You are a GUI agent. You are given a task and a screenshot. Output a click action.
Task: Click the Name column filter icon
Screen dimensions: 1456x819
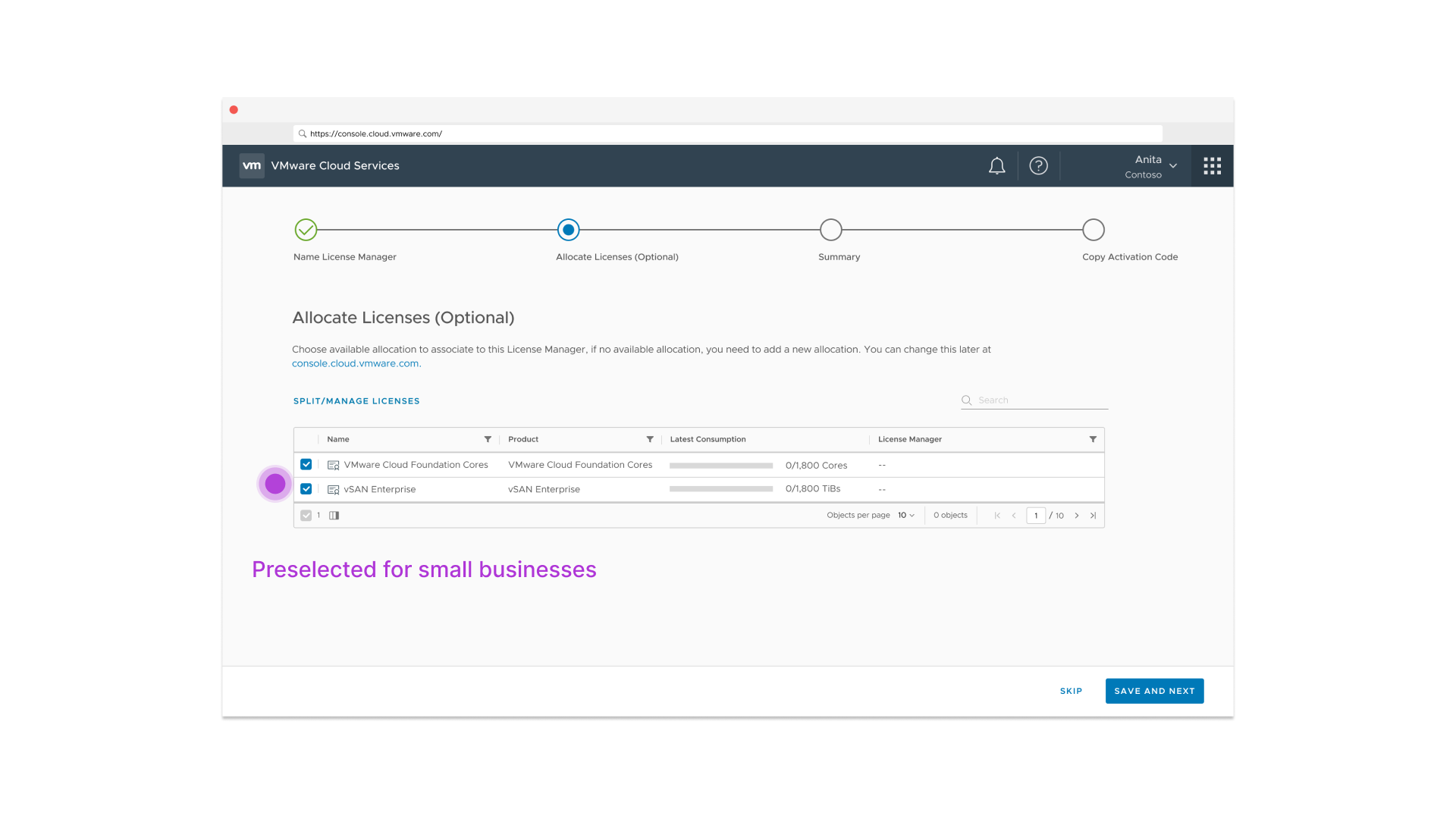[x=488, y=440]
